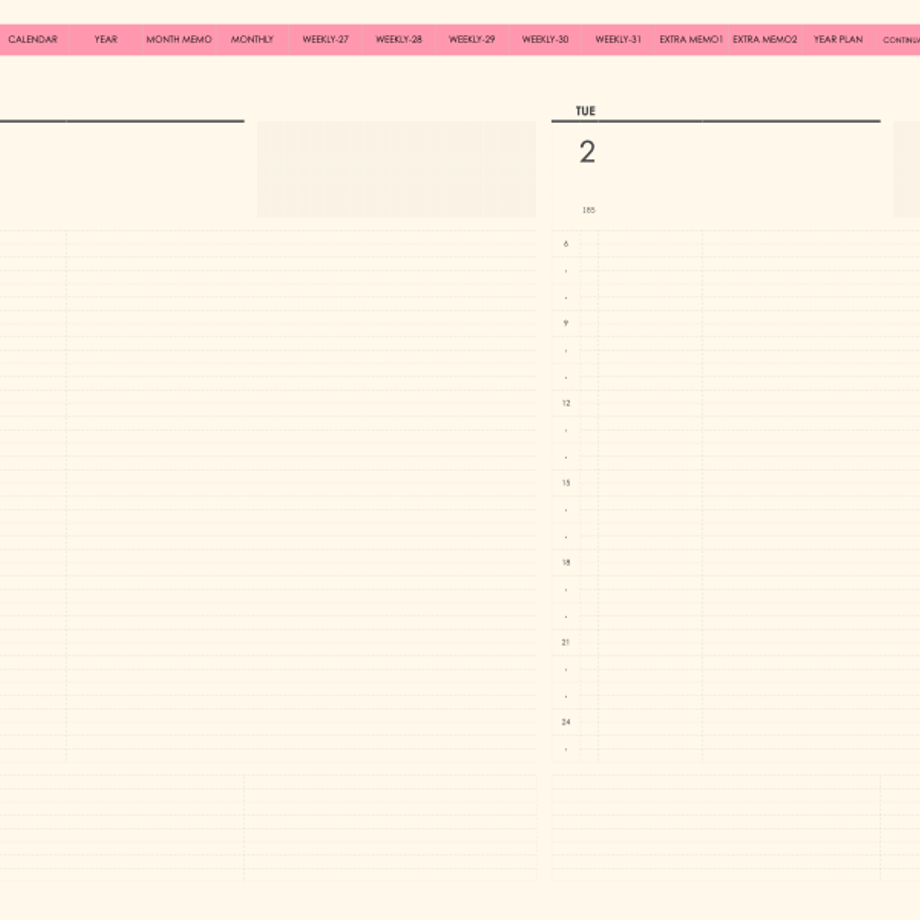
Task: Click the large date number 2
Action: [587, 152]
